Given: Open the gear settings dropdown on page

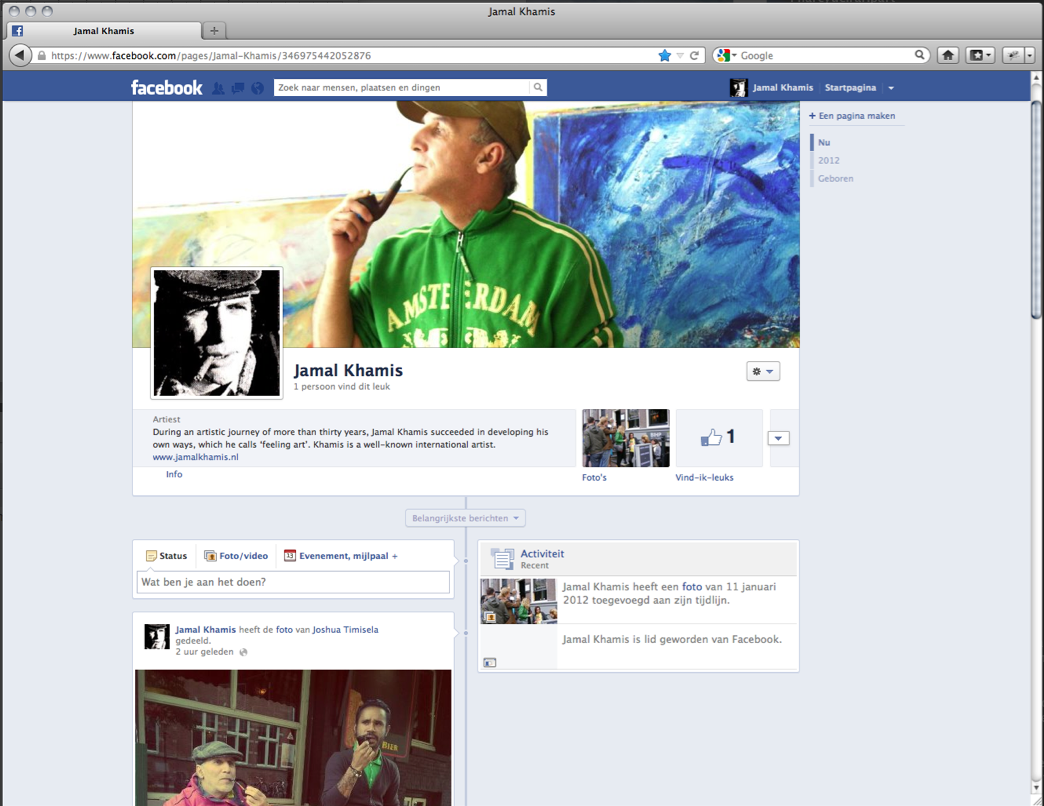Looking at the screenshot, I should pos(763,371).
